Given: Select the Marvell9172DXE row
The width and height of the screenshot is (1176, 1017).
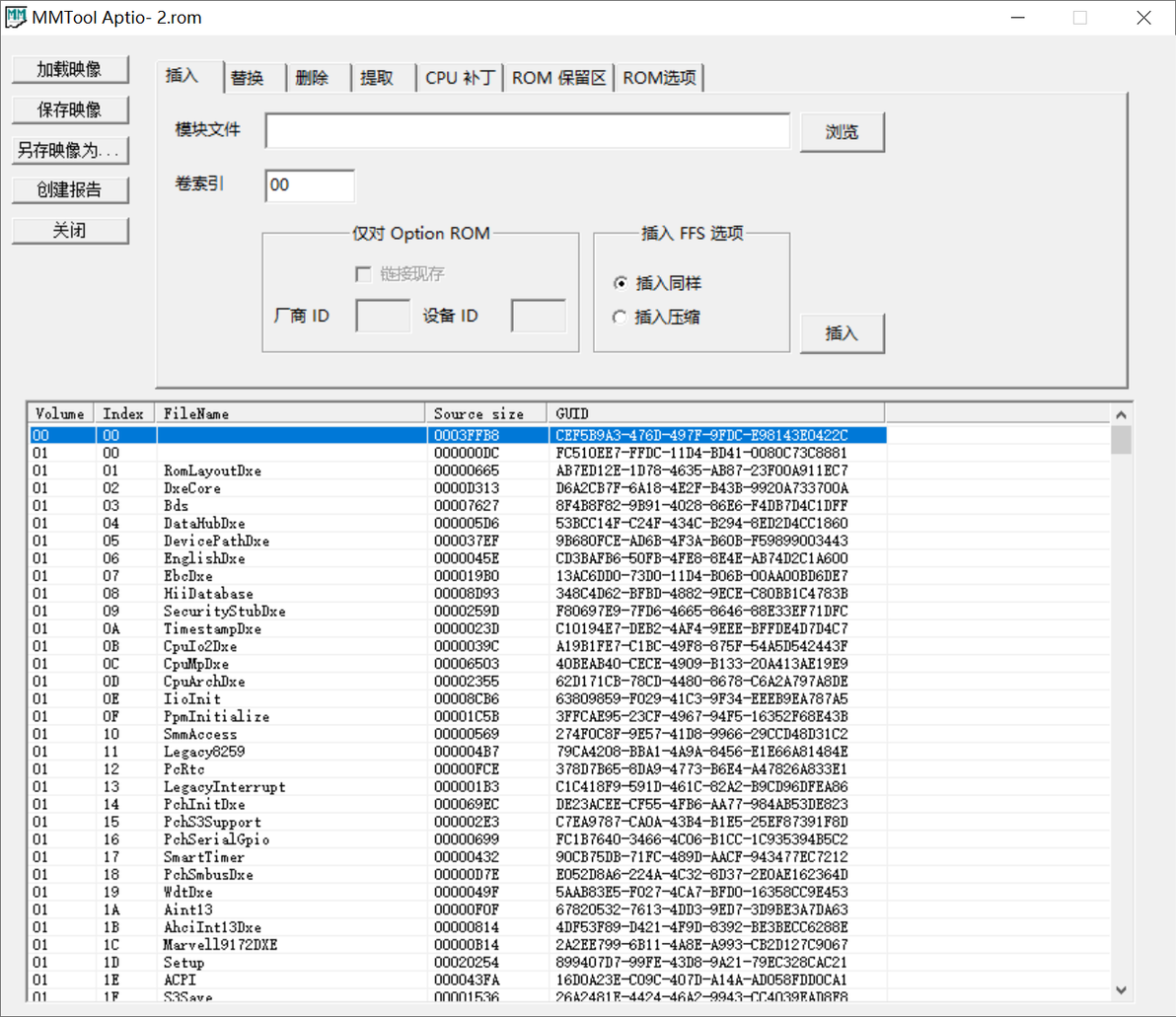Looking at the screenshot, I should [x=458, y=945].
